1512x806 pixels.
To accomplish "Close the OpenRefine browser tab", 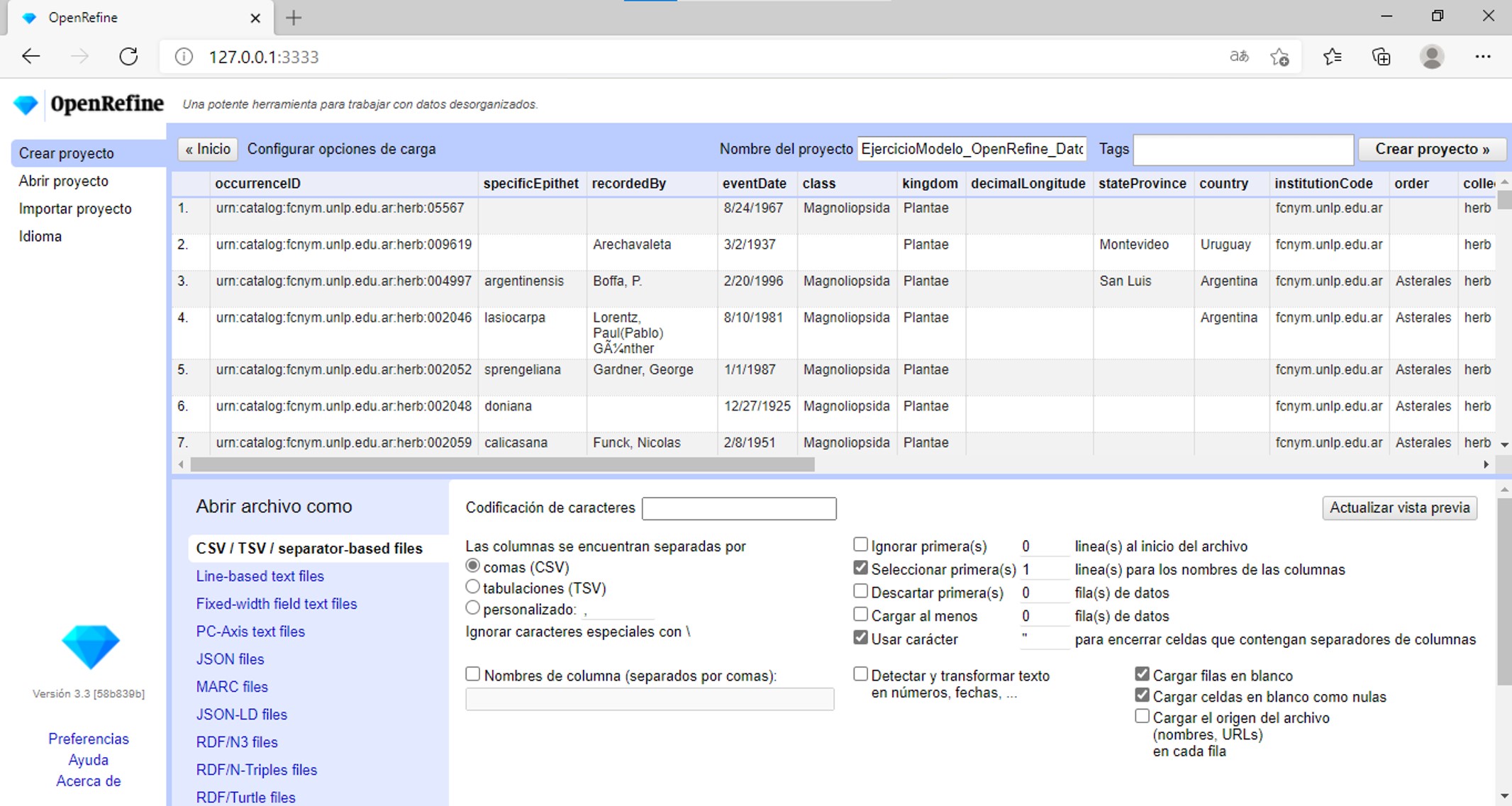I will pyautogui.click(x=255, y=18).
